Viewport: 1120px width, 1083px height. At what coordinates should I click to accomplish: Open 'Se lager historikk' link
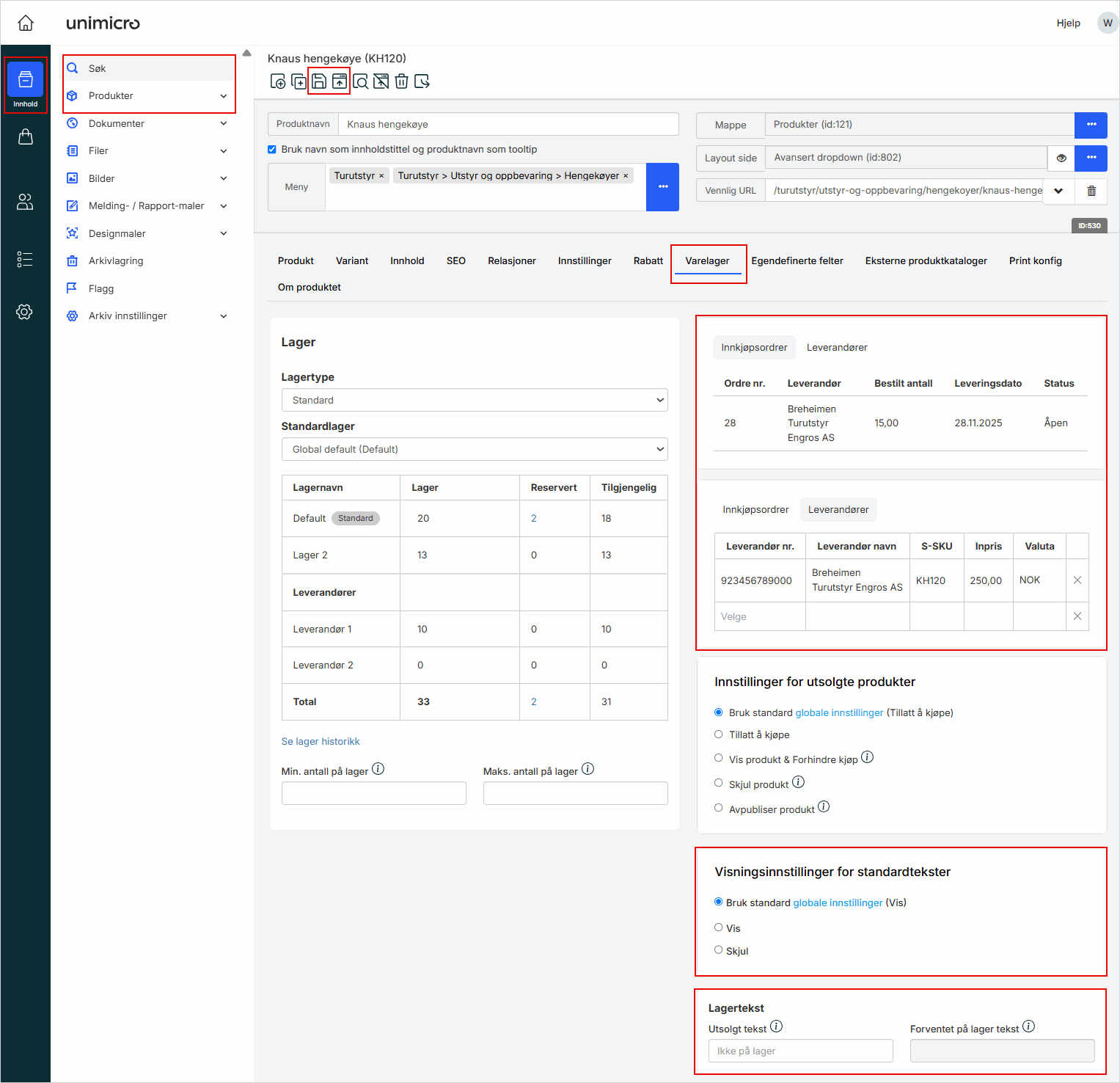click(321, 742)
